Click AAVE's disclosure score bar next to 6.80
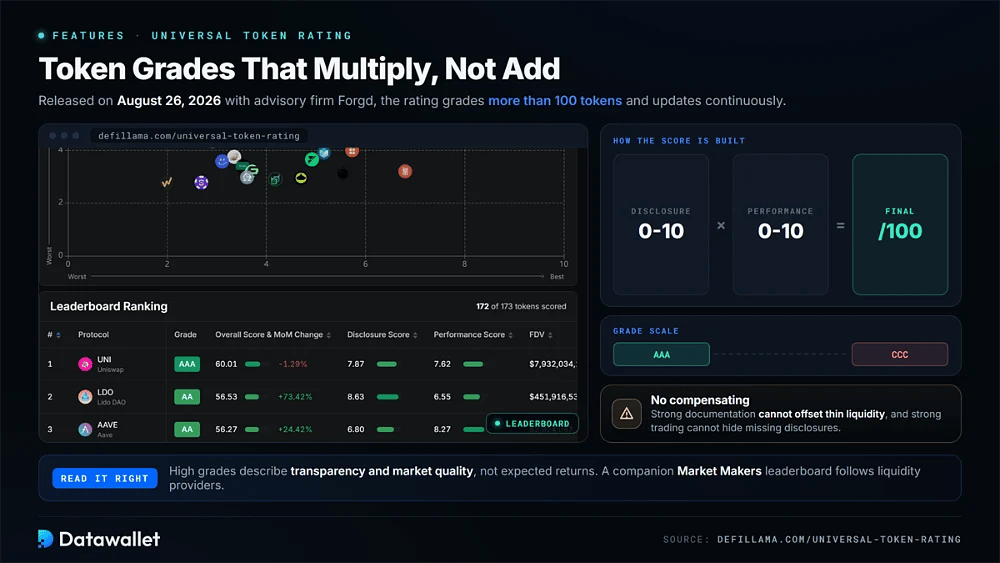1000x563 pixels. click(385, 429)
